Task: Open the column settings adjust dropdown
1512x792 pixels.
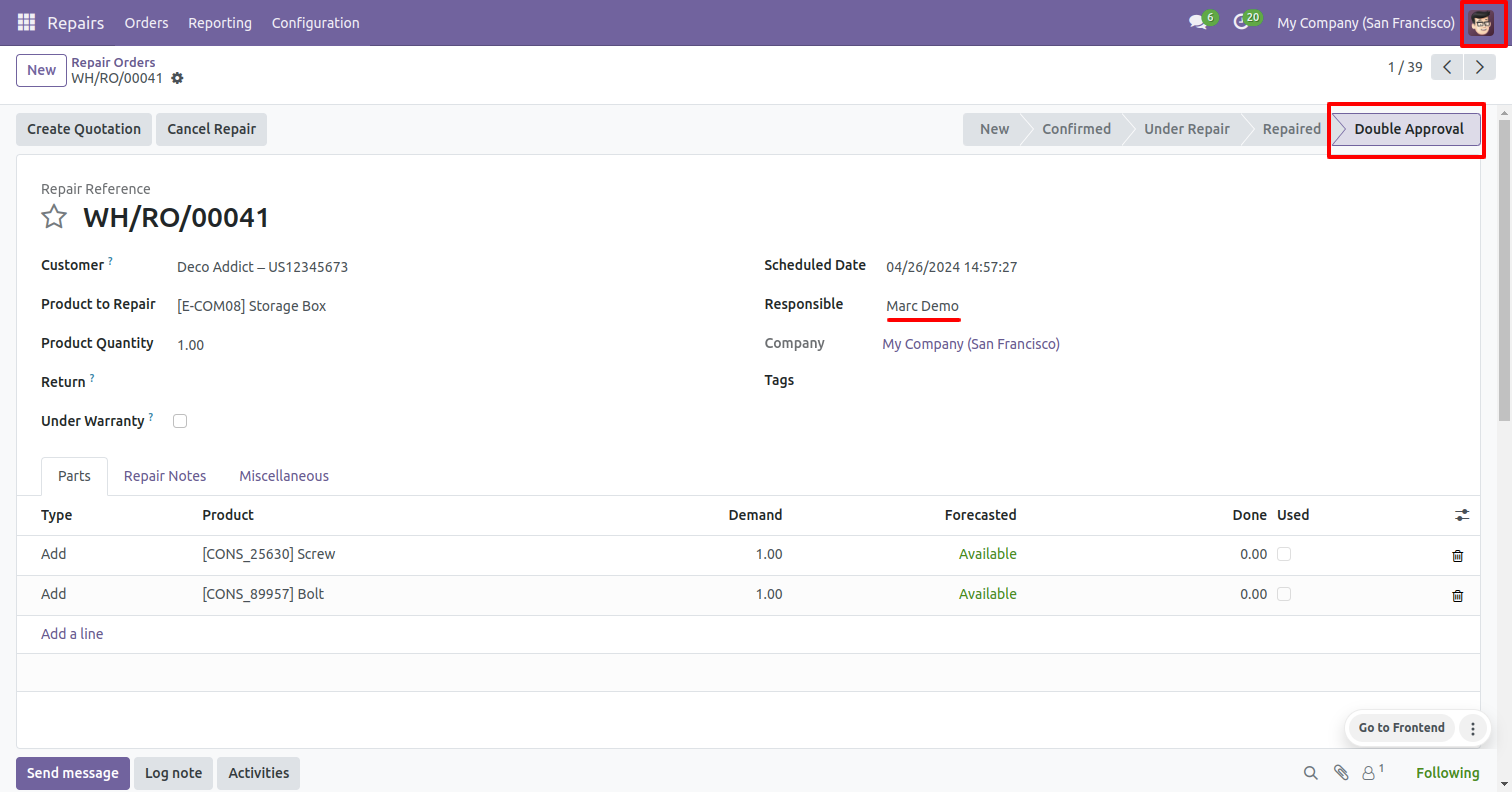Action: pyautogui.click(x=1462, y=515)
